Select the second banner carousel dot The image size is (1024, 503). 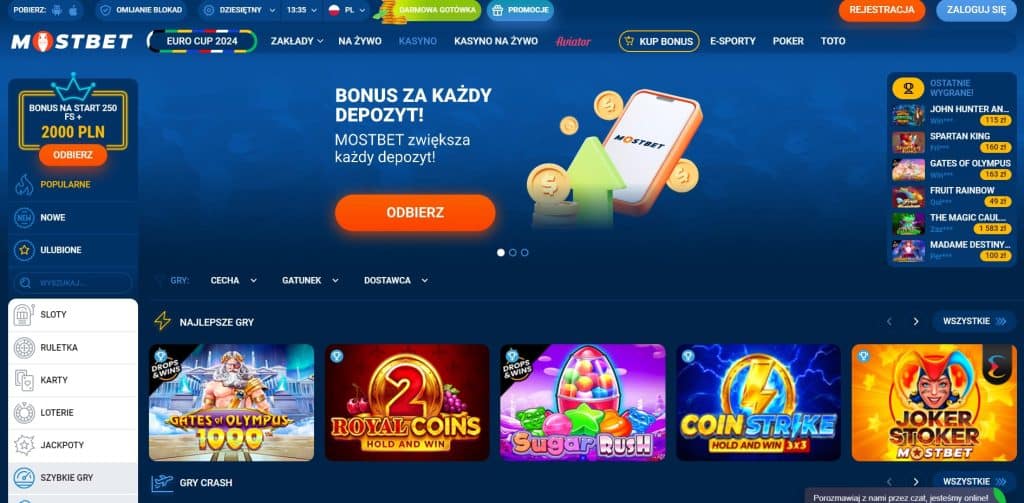tap(513, 252)
